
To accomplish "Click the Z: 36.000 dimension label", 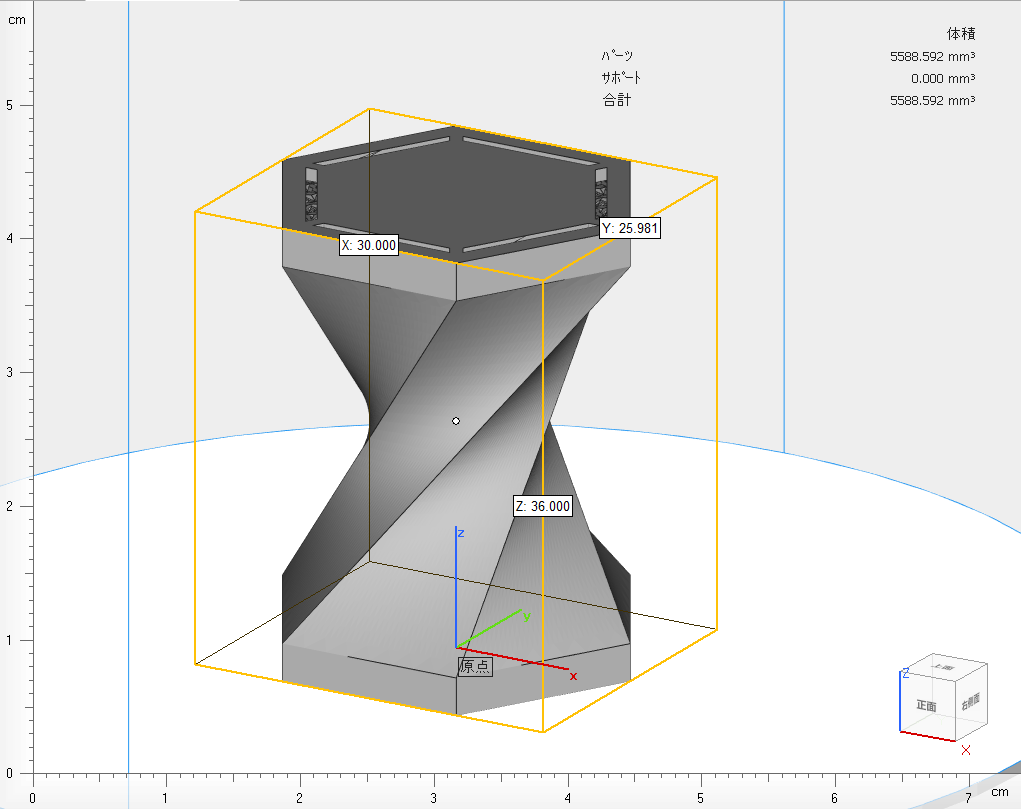I will click(542, 506).
